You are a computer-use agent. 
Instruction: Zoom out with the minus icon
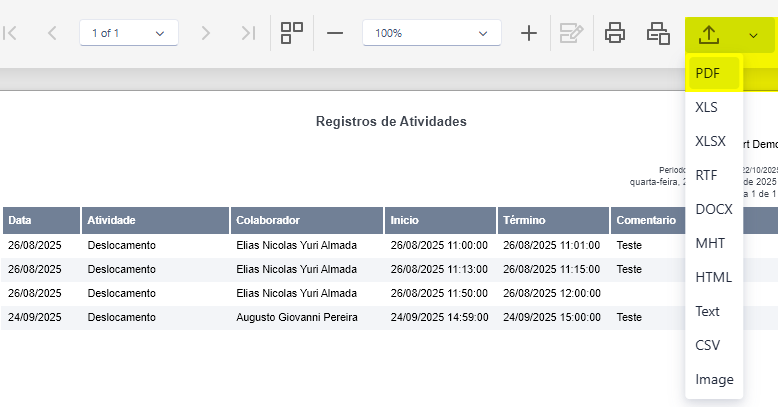tap(335, 33)
